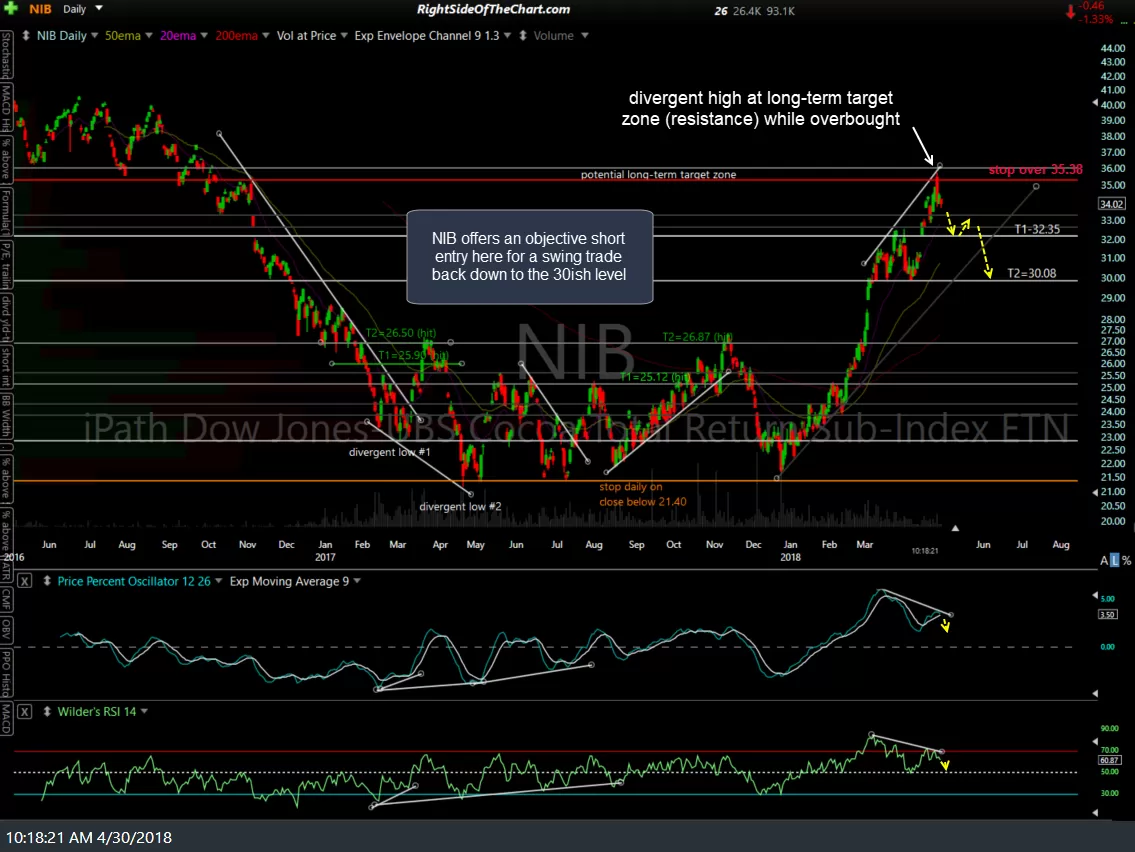The image size is (1135, 852).
Task: Click the NIB ticker symbol field
Action: coord(41,9)
